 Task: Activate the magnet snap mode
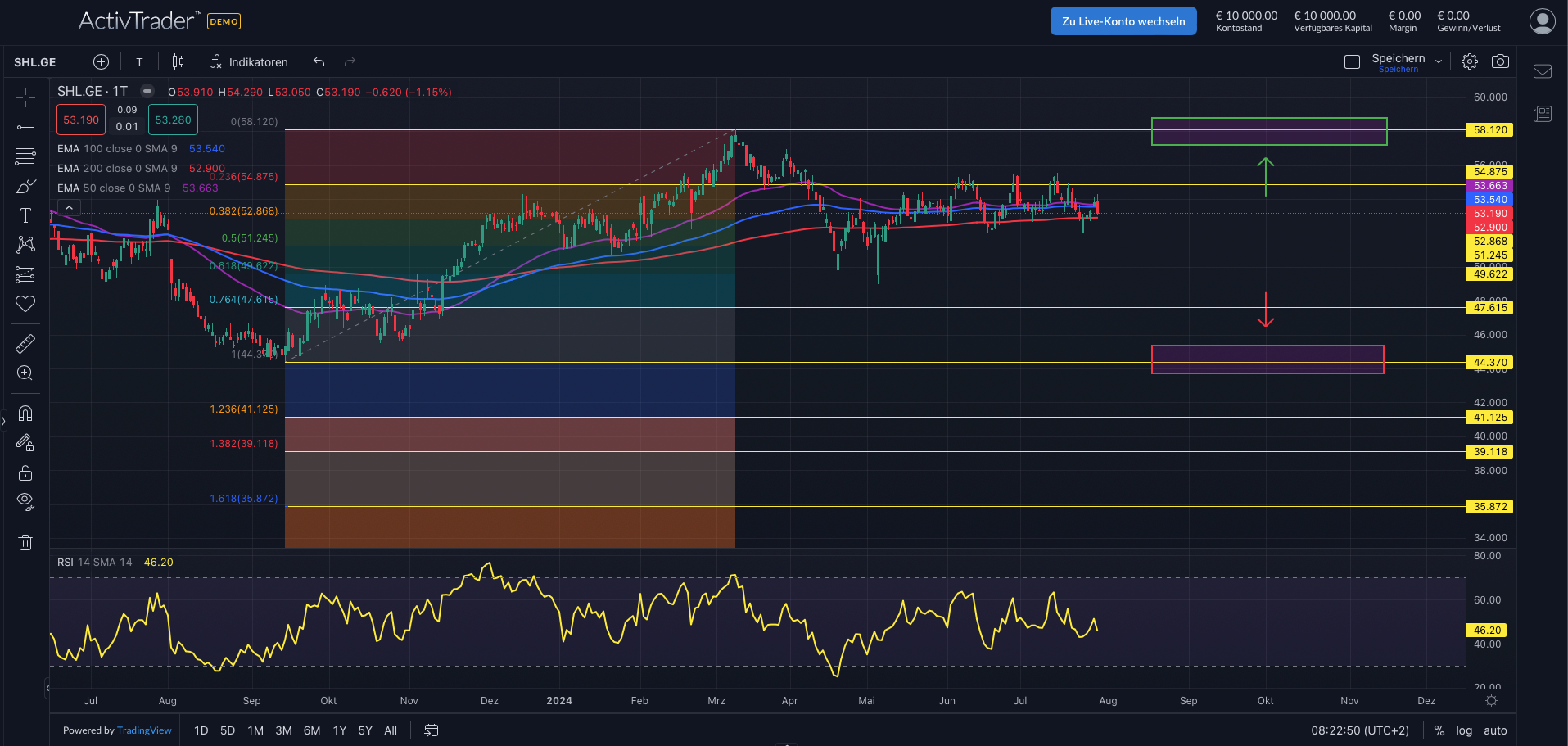click(x=25, y=414)
